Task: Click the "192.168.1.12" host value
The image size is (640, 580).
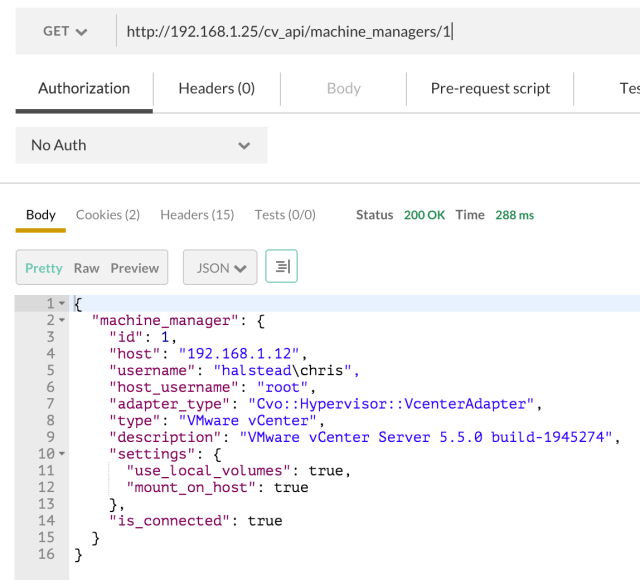Action: (x=239, y=353)
